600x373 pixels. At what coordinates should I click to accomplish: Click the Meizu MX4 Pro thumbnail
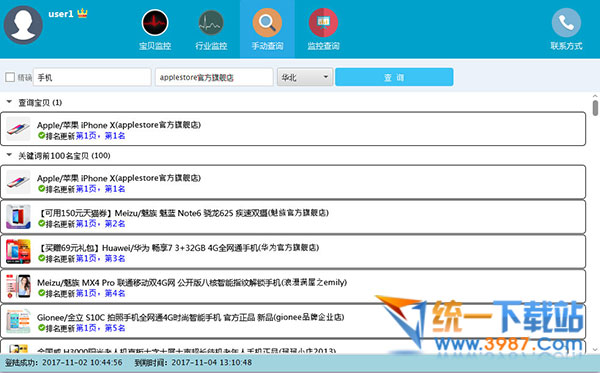click(18, 286)
